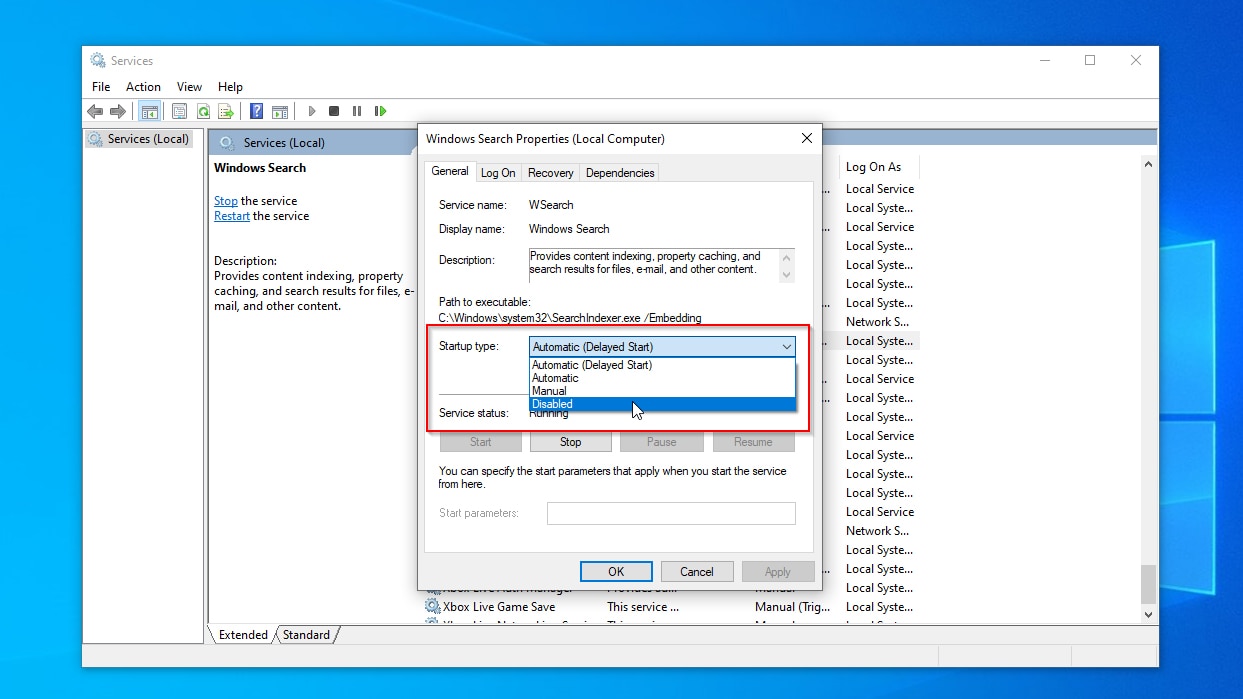Click the Cancel button
This screenshot has height=699, width=1243.
pyautogui.click(x=697, y=572)
